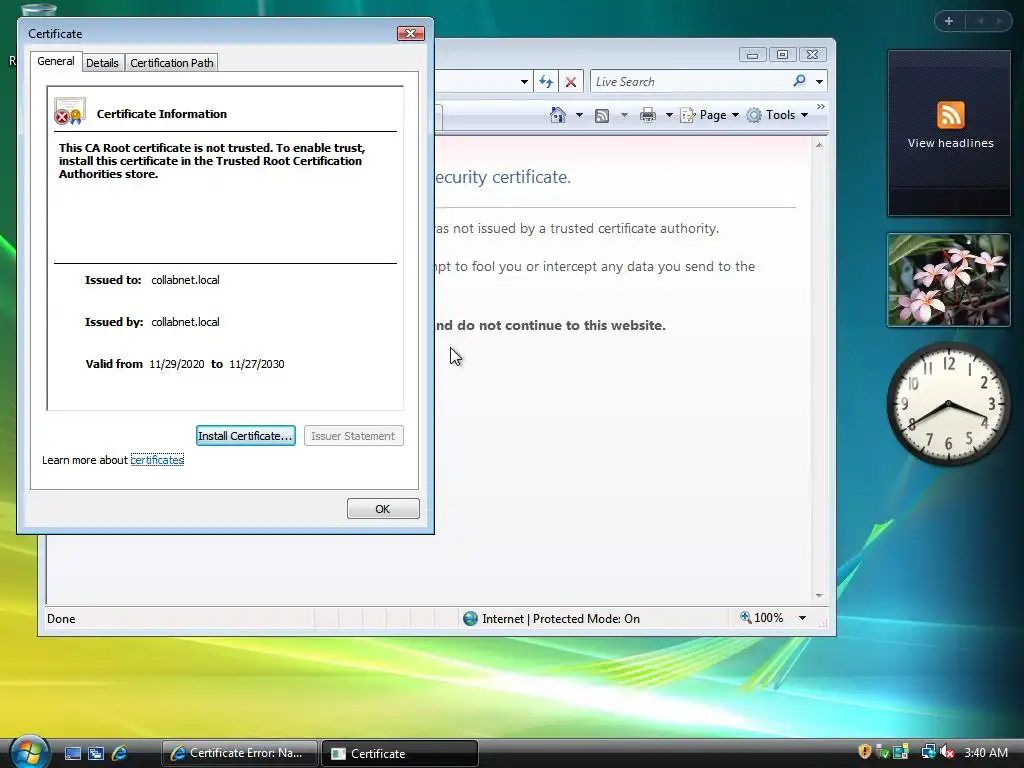Screen dimensions: 1024x768
Task: Open the Tools menu
Action: pos(778,115)
